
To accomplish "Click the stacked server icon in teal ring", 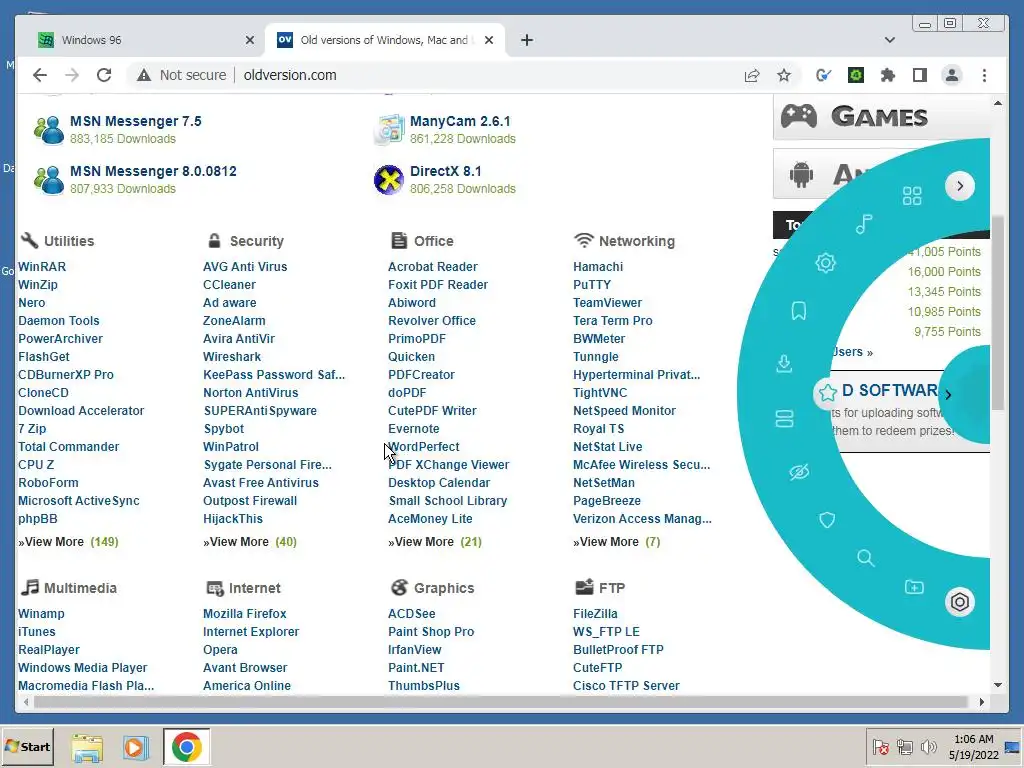I will pos(784,418).
